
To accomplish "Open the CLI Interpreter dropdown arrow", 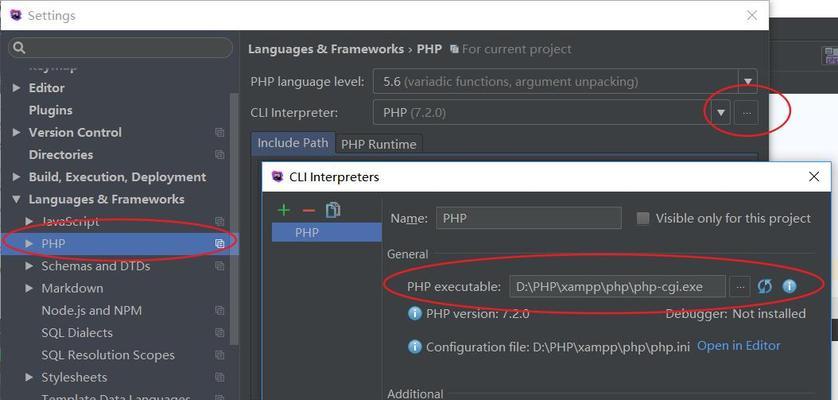I will [x=721, y=113].
